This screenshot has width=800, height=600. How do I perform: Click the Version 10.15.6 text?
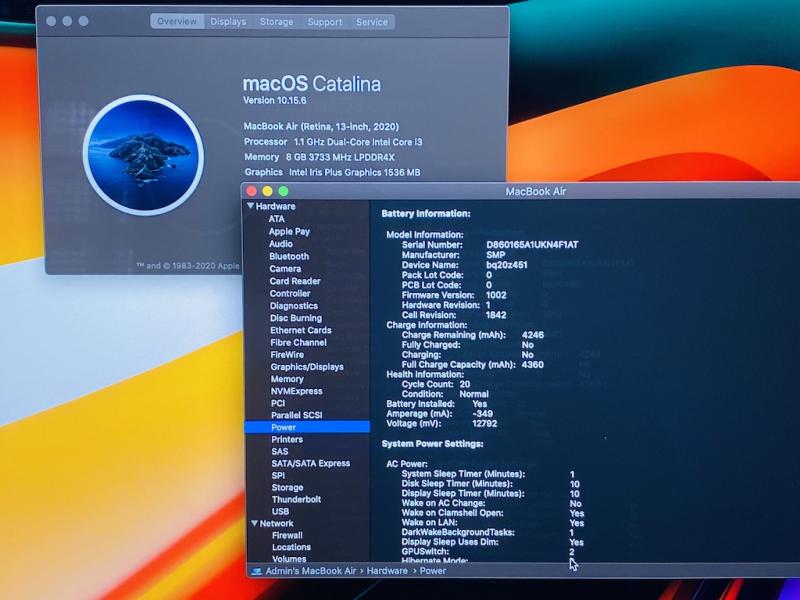coord(274,101)
